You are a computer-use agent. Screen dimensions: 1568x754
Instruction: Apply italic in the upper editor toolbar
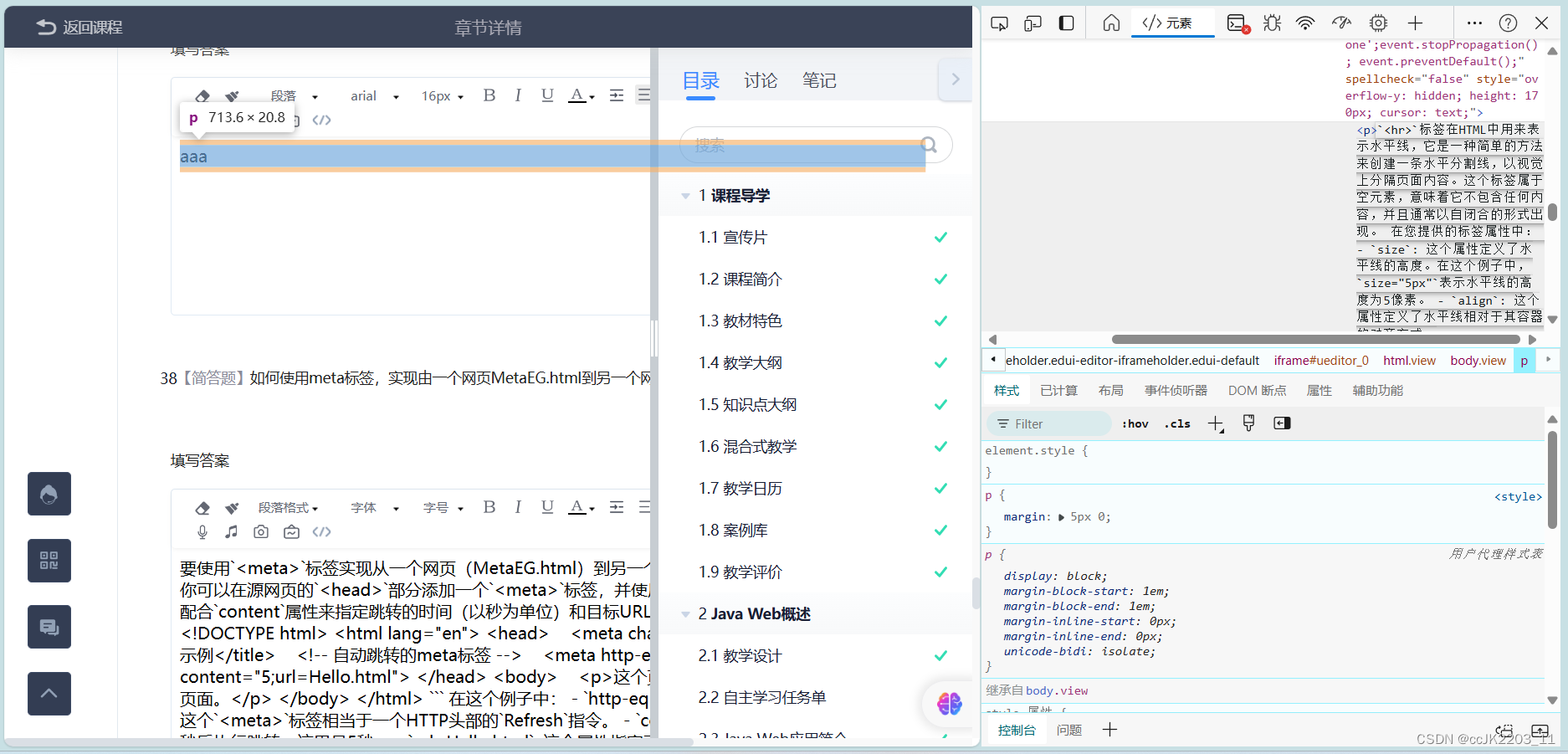pos(518,95)
